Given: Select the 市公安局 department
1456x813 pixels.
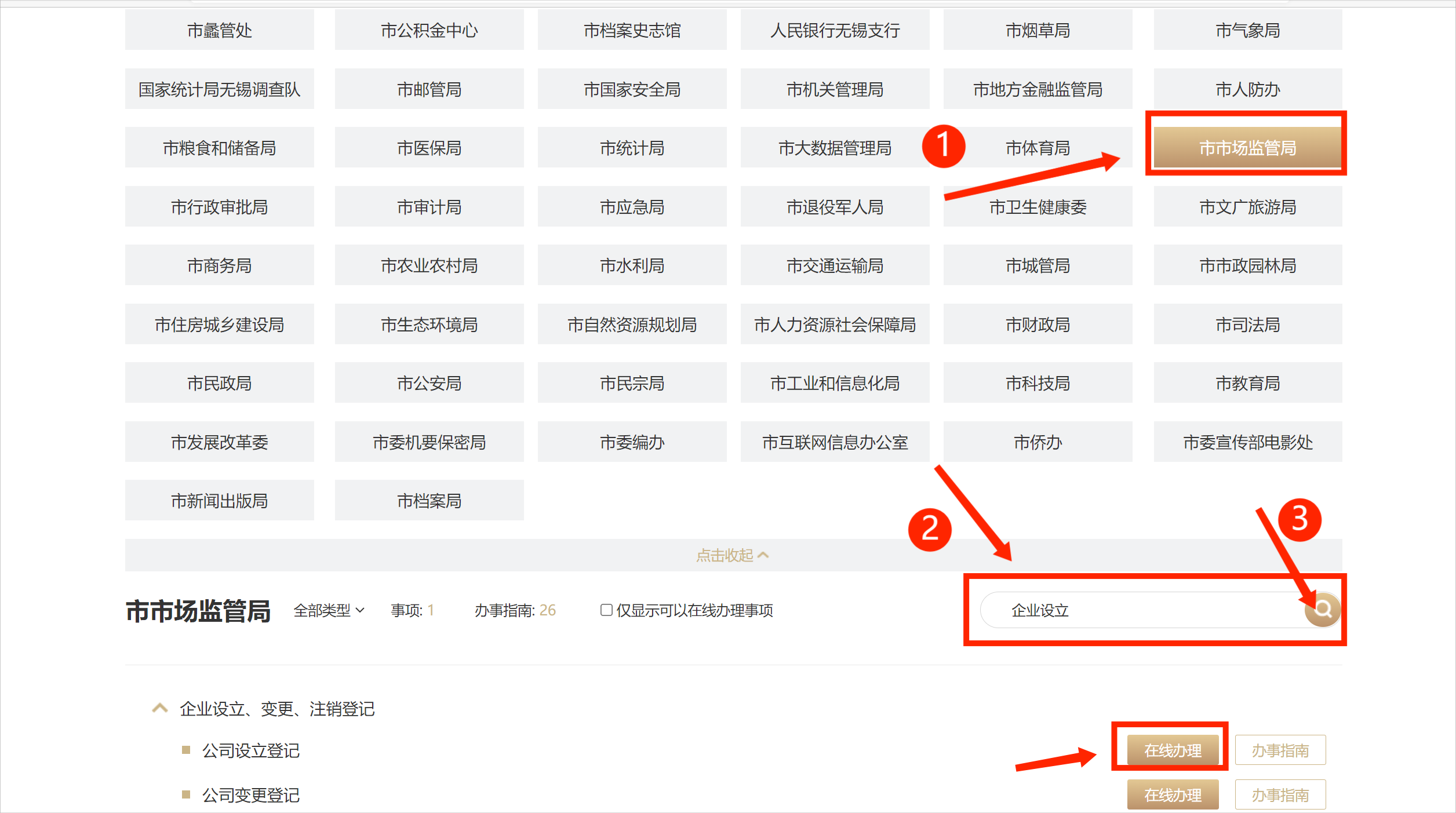Looking at the screenshot, I should tap(429, 383).
